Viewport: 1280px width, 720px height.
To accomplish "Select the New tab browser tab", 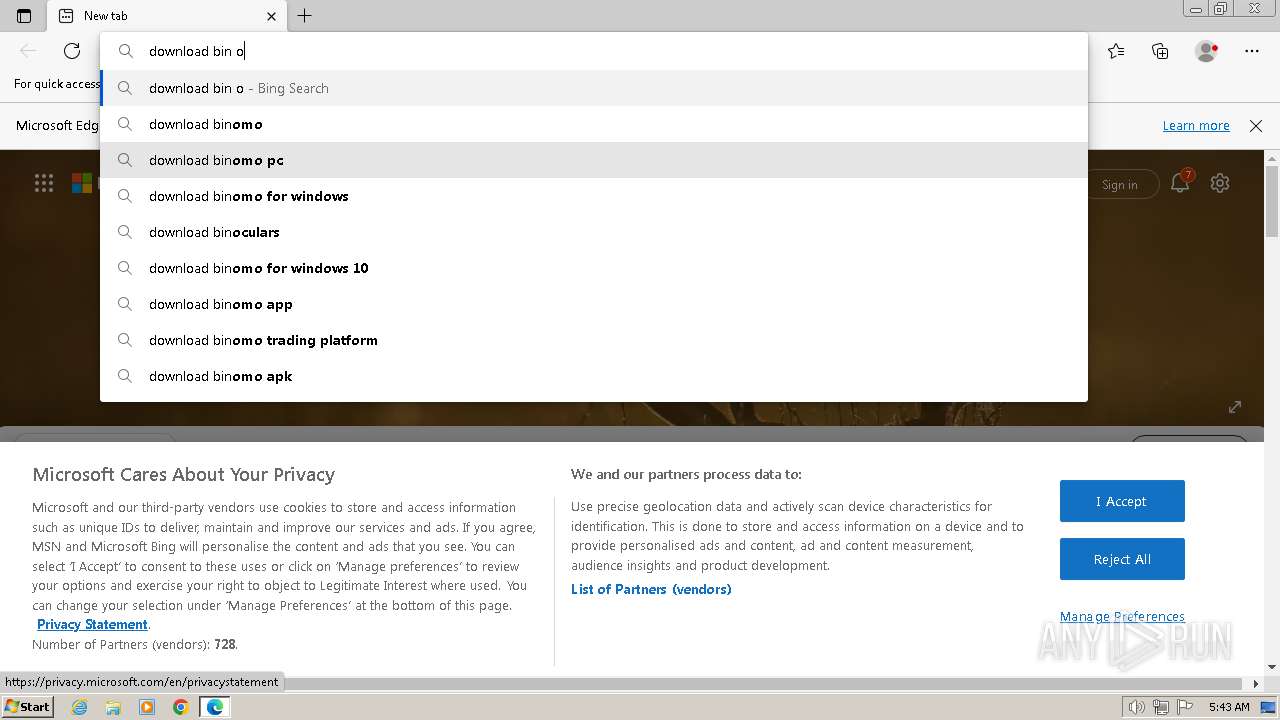I will pos(166,16).
